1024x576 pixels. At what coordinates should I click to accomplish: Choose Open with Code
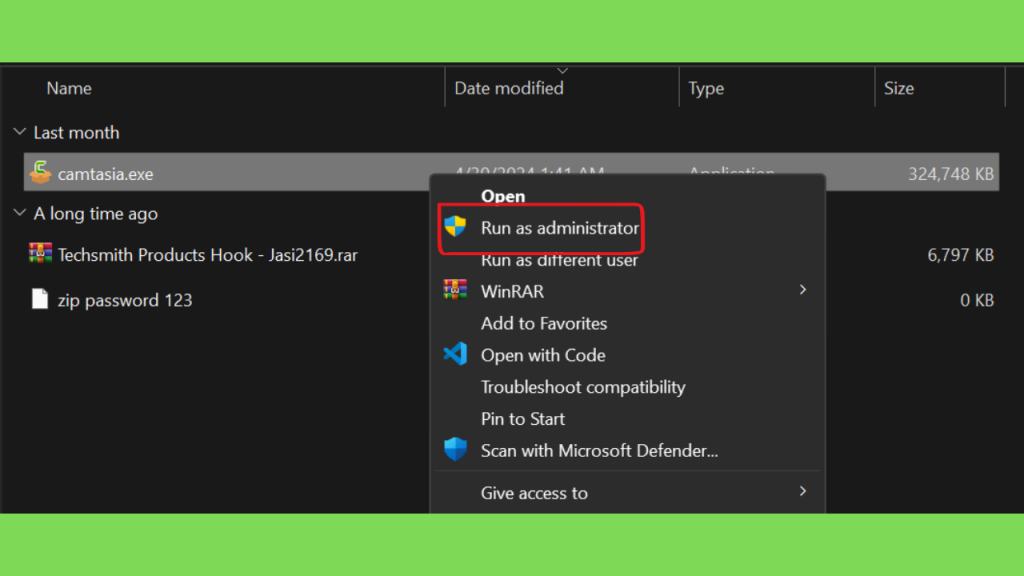click(543, 355)
